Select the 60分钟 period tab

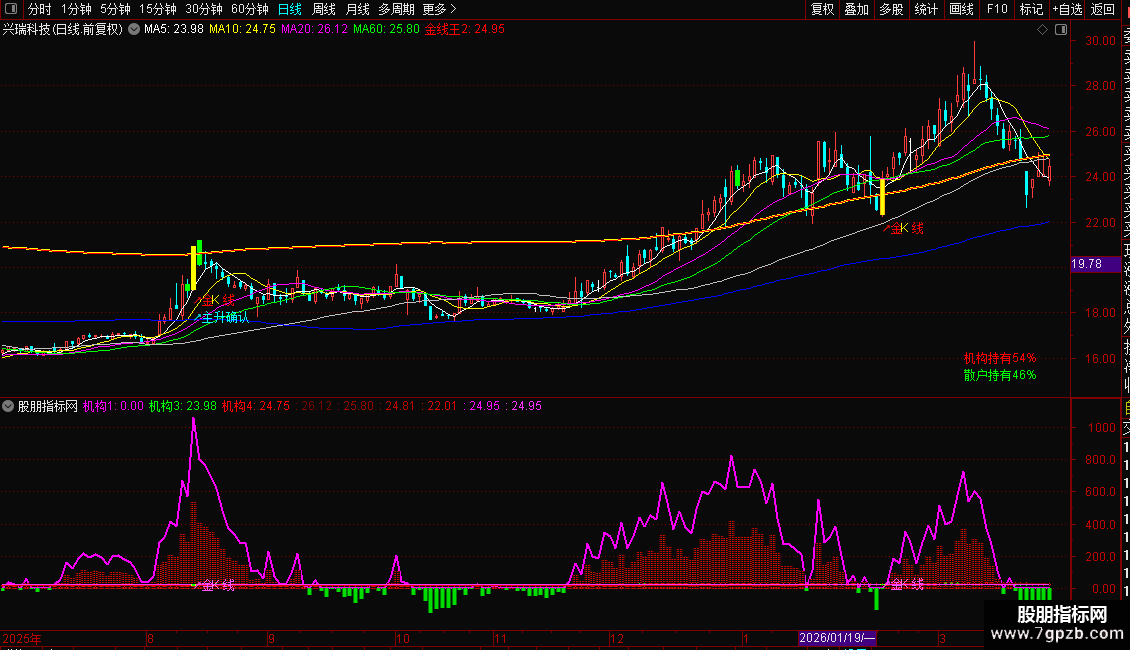[250, 9]
